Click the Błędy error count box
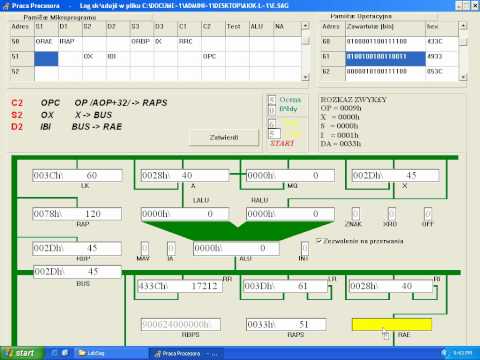The height and width of the screenshot is (360, 480). 272,110
